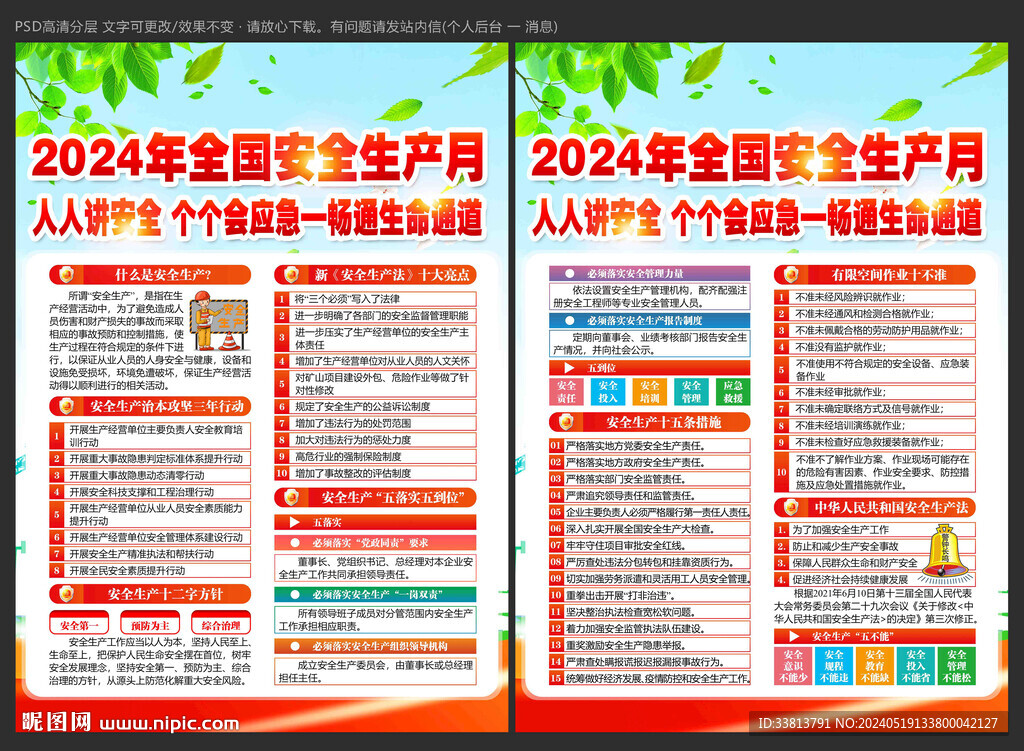1024x751 pixels.
Task: Select the 预防为主 label
Action: [150, 624]
